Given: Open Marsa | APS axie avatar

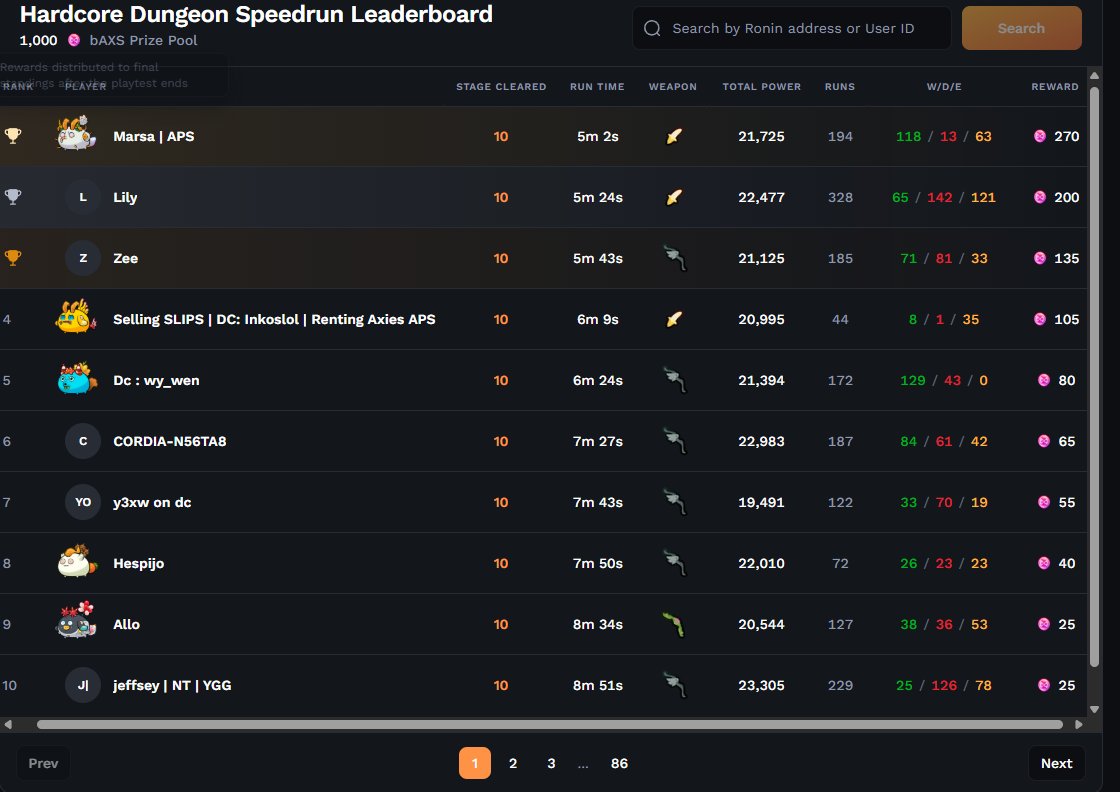Looking at the screenshot, I should tap(76, 134).
